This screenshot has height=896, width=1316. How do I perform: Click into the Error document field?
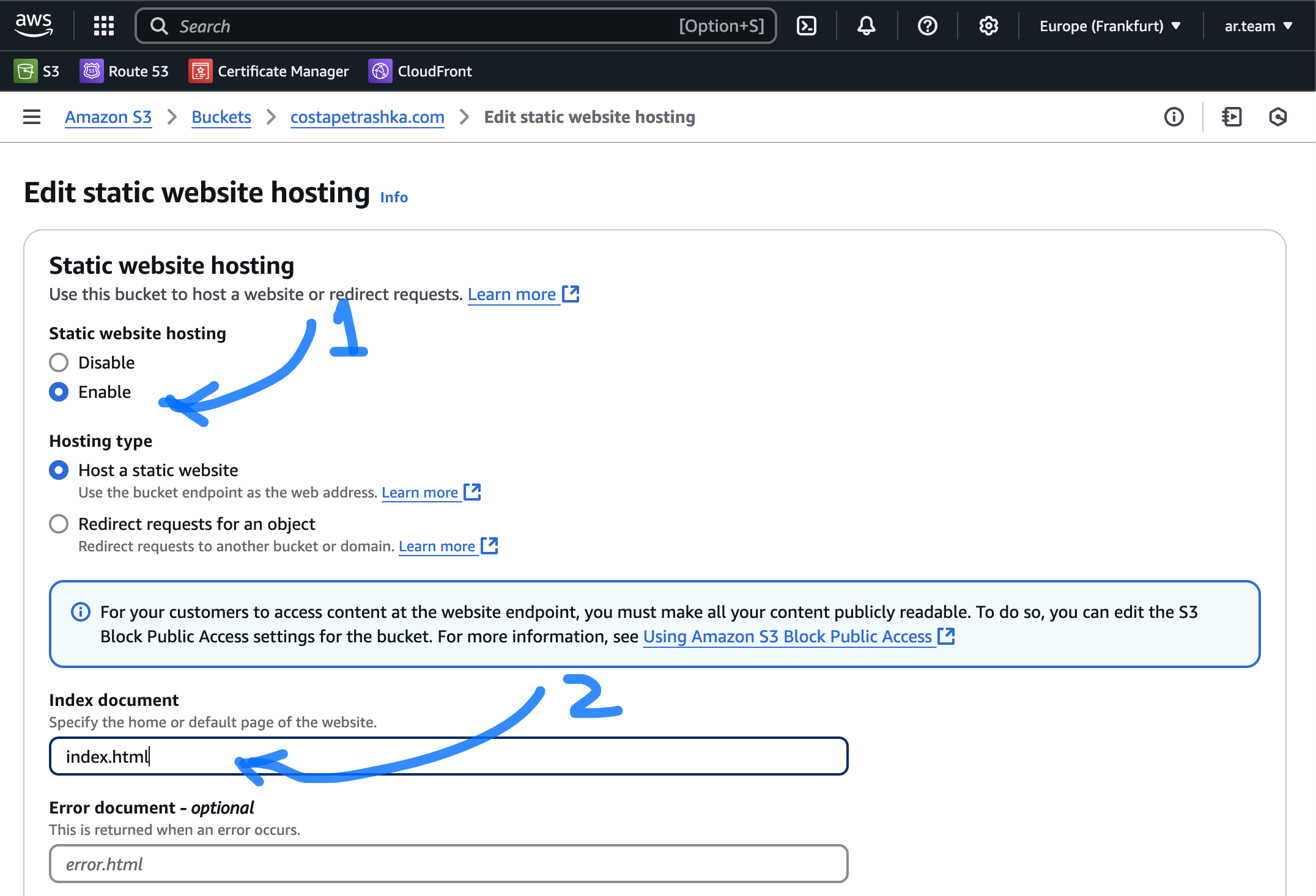448,864
